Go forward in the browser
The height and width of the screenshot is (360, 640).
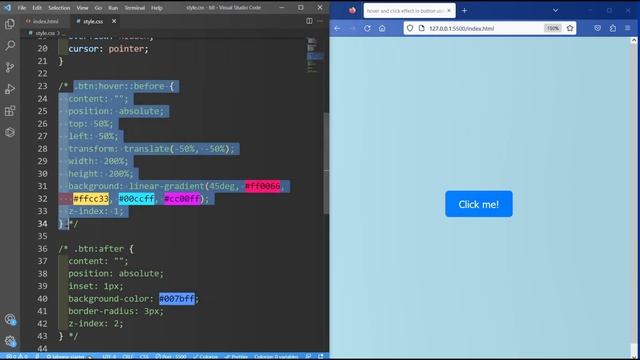pos(353,28)
